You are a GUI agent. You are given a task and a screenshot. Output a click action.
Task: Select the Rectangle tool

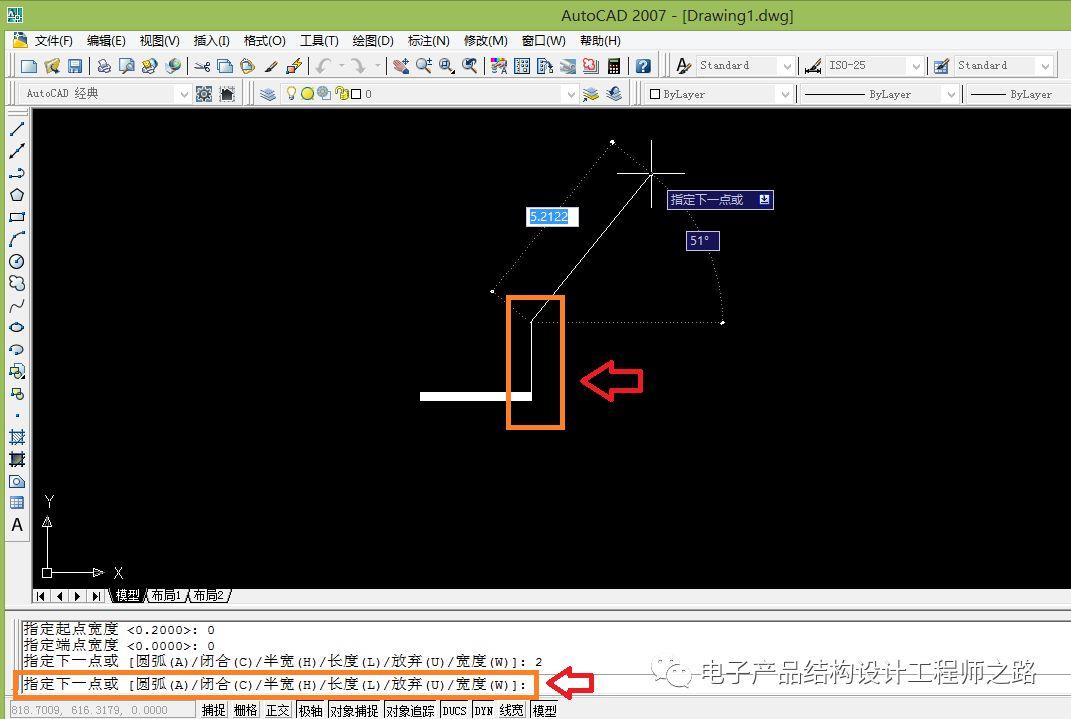17,217
